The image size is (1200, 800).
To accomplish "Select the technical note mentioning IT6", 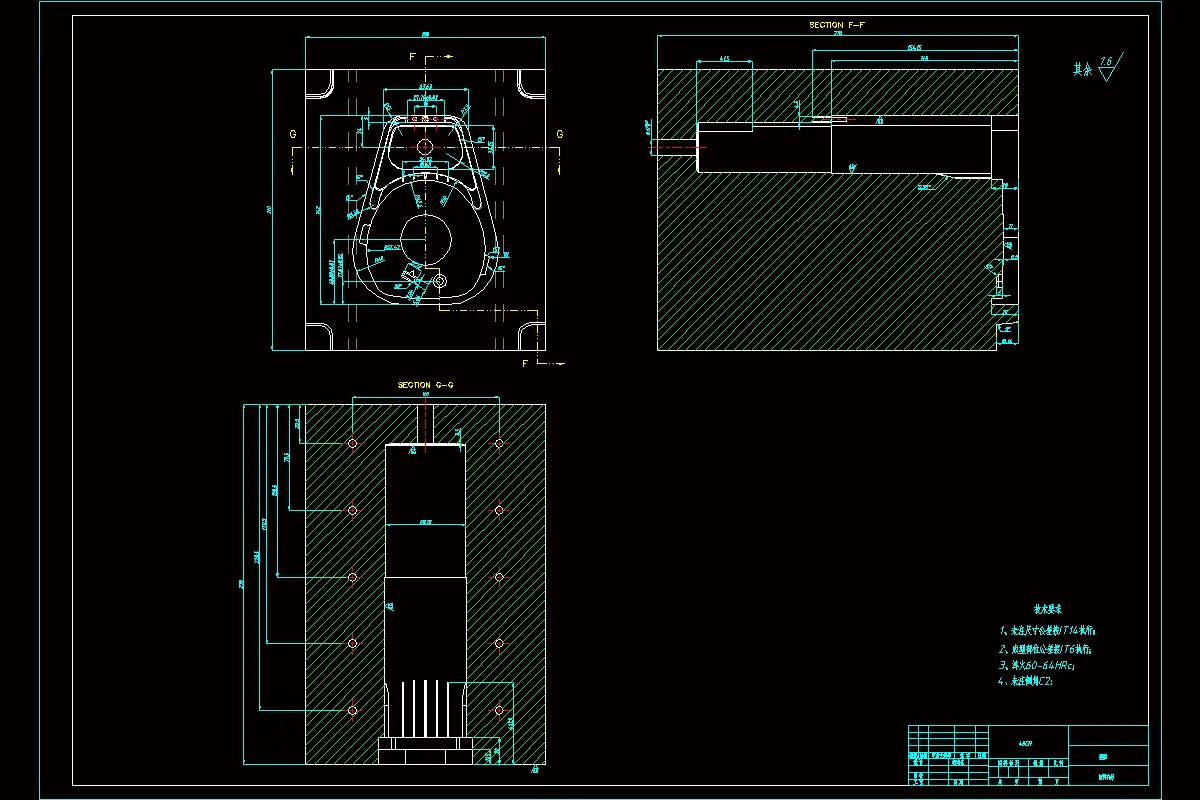I will [1045, 648].
